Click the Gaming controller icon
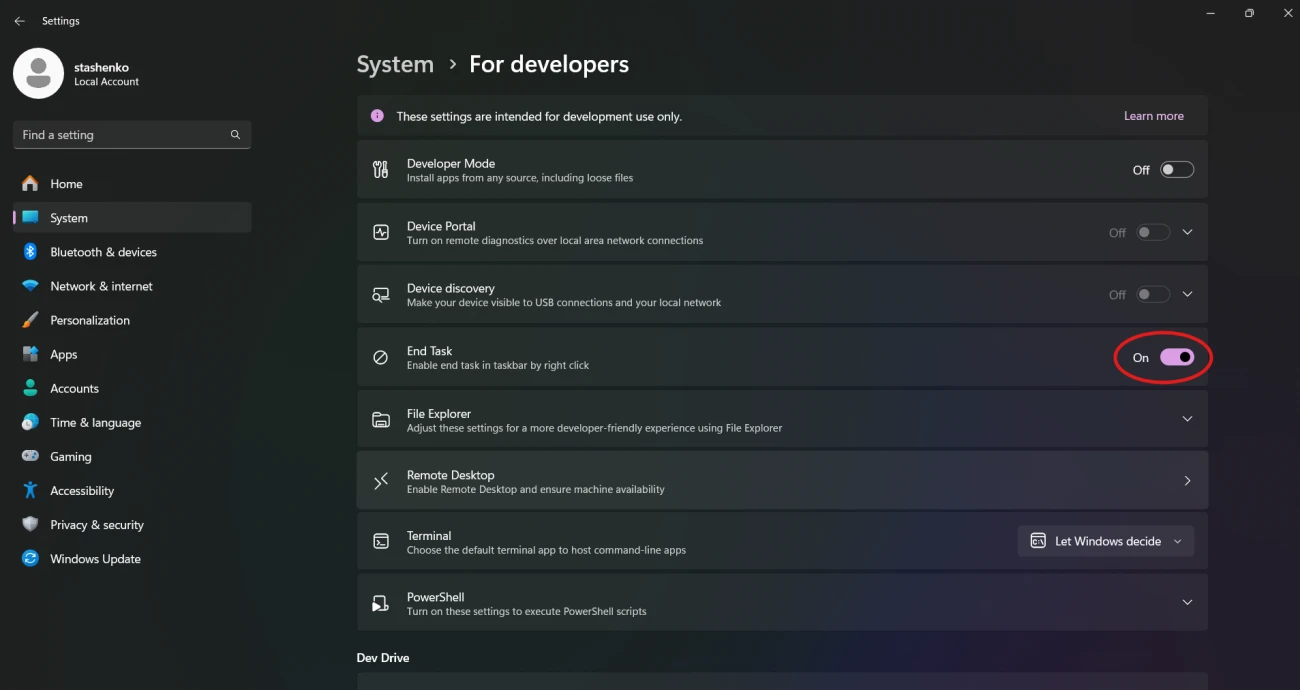1300x690 pixels. pos(30,457)
